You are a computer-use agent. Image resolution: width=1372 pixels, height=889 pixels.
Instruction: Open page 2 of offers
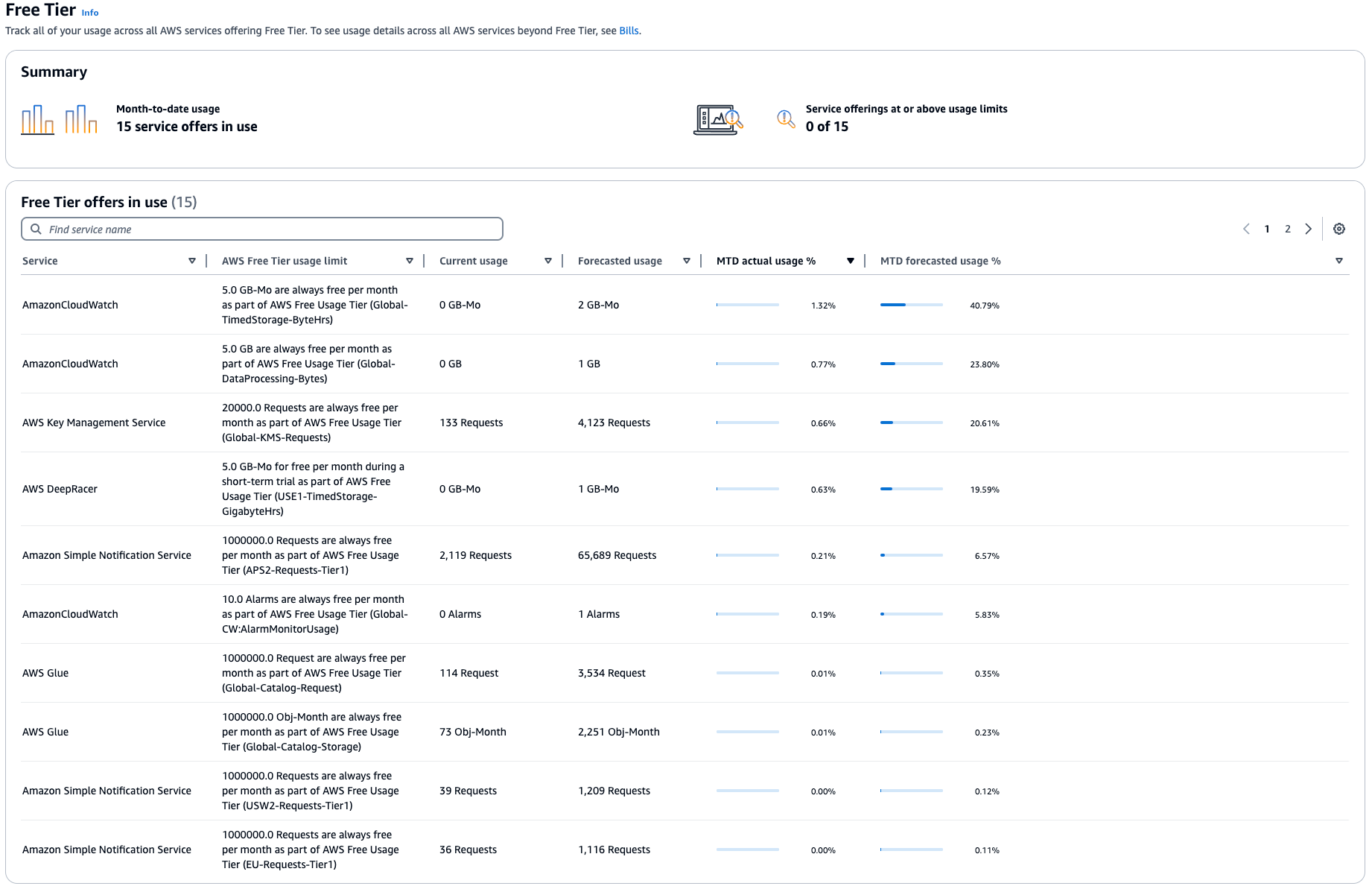(1288, 229)
